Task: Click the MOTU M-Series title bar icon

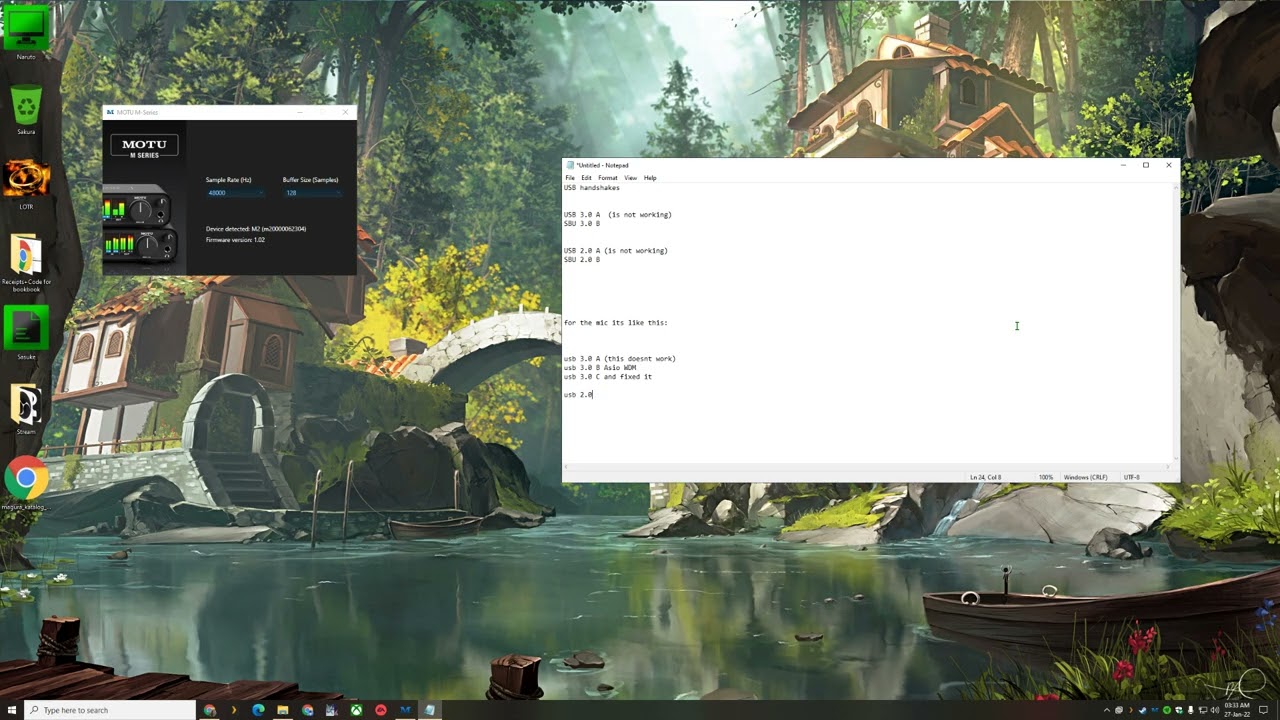Action: [x=110, y=112]
